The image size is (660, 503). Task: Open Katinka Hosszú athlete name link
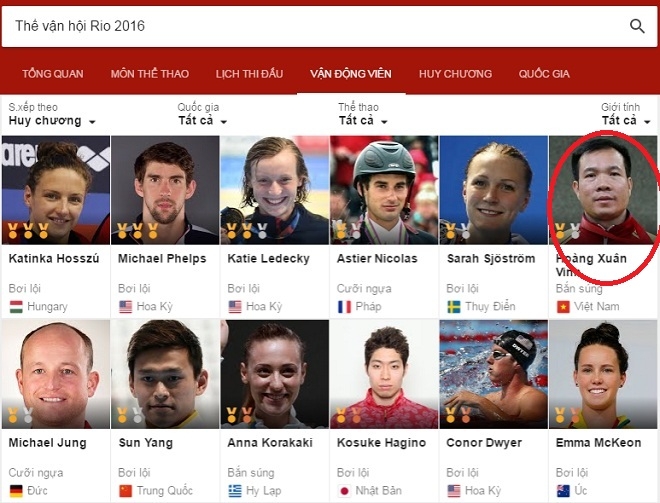(x=54, y=258)
